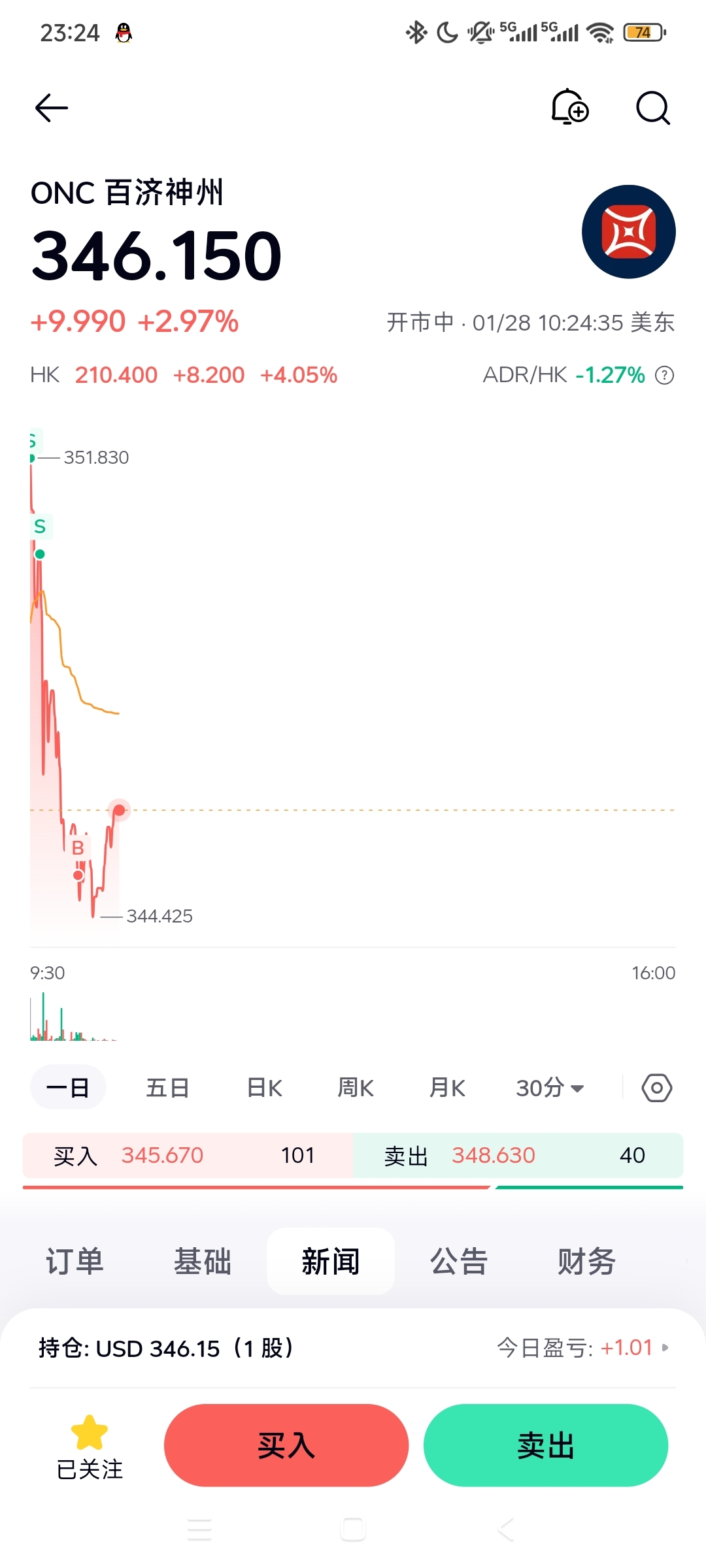Tap the Android home navigation button
This screenshot has height=1568, width=706.
coord(353,1529)
